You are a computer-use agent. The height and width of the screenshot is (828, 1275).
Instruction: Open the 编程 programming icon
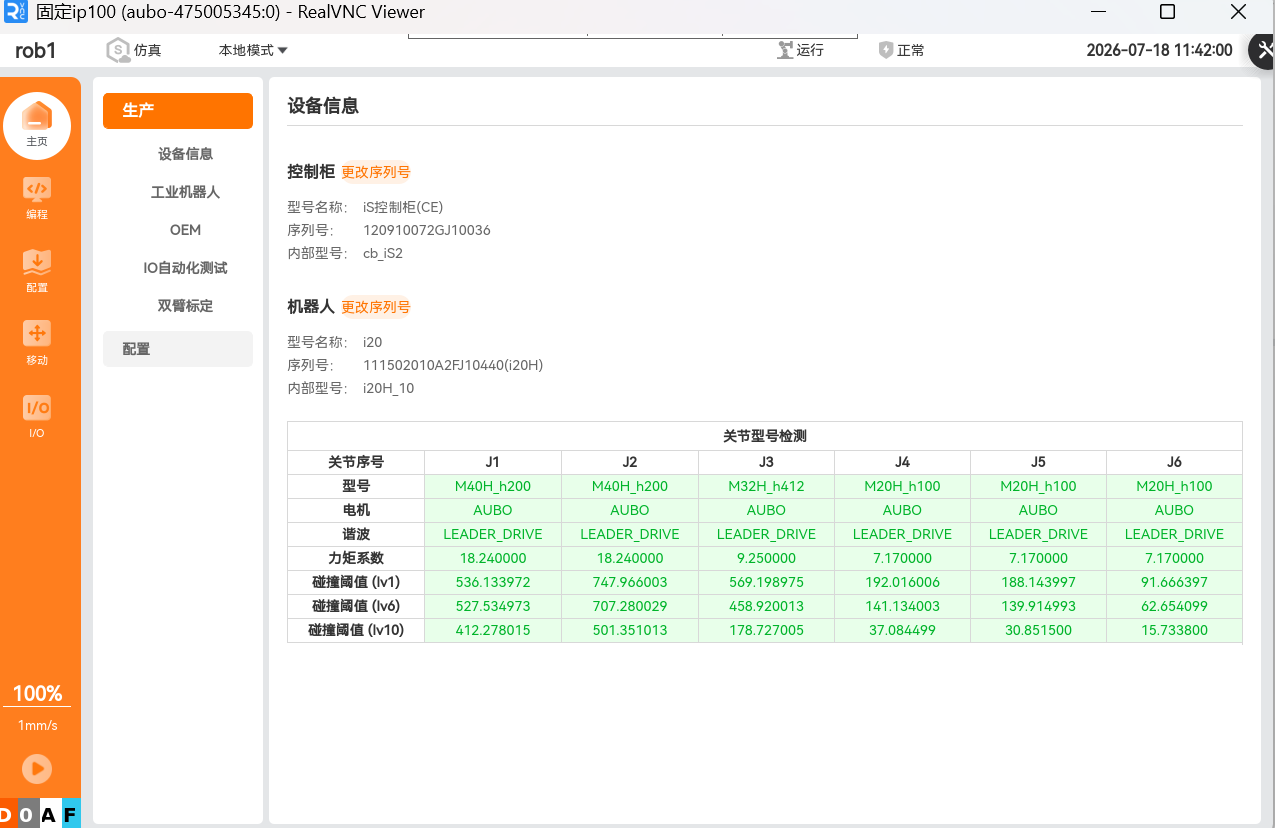pyautogui.click(x=37, y=197)
